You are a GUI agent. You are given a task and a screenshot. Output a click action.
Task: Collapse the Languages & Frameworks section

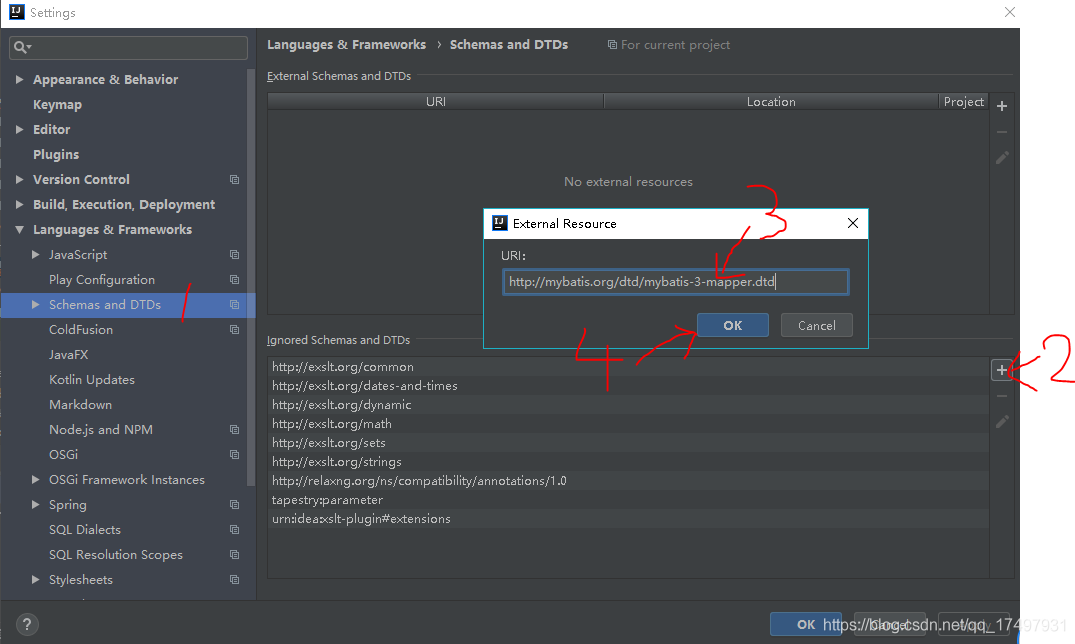[19, 230]
